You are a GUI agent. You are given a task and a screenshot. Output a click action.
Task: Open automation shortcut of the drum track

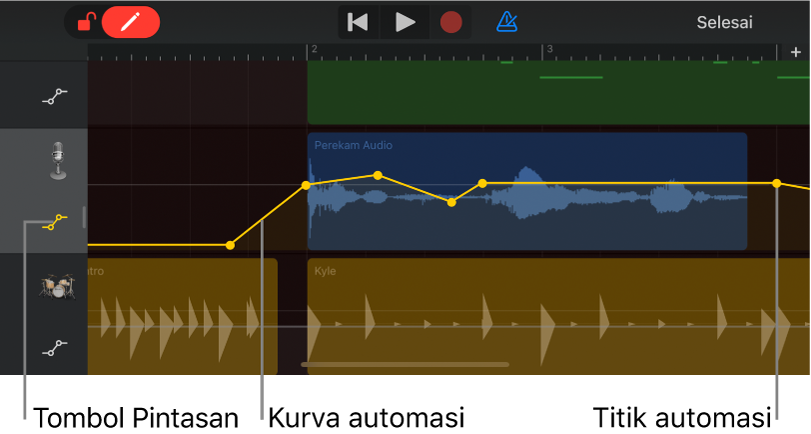[54, 348]
